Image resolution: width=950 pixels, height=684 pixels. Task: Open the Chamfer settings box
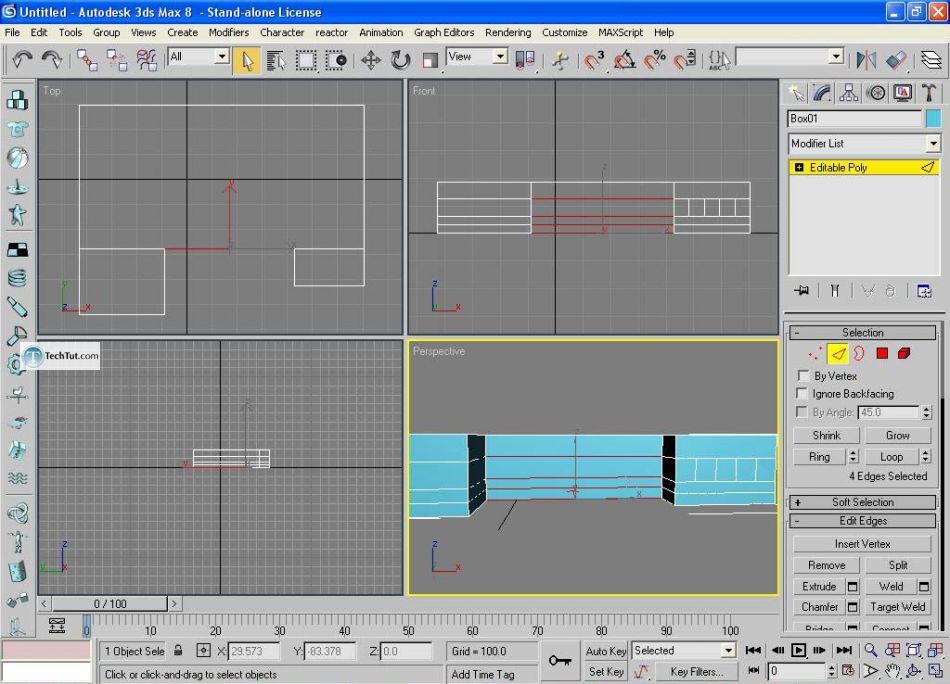pos(852,607)
